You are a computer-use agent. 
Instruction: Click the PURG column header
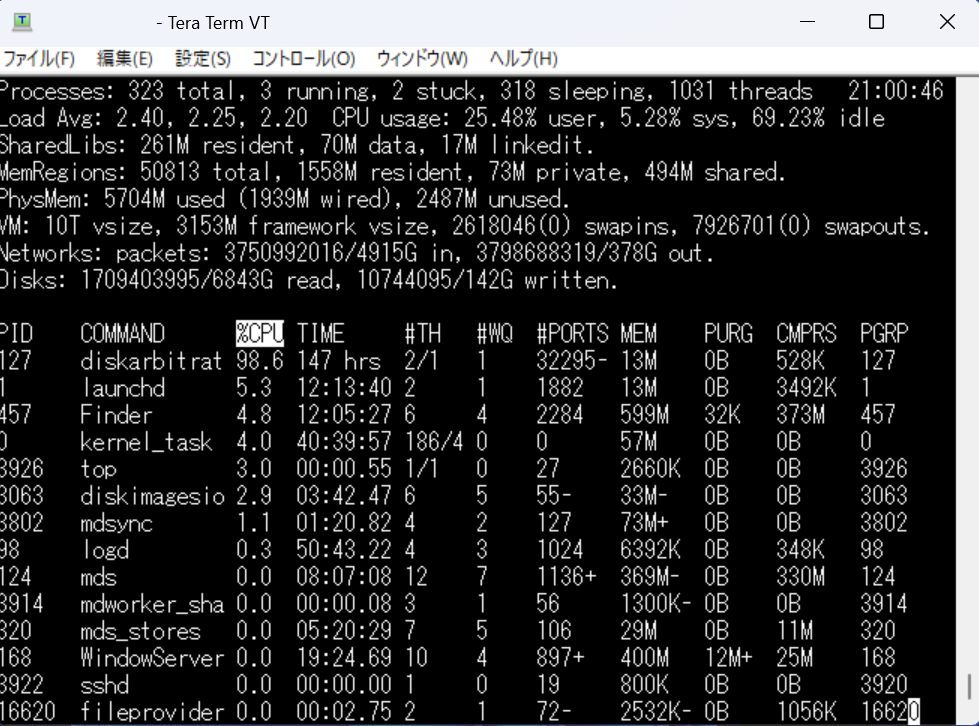point(728,333)
